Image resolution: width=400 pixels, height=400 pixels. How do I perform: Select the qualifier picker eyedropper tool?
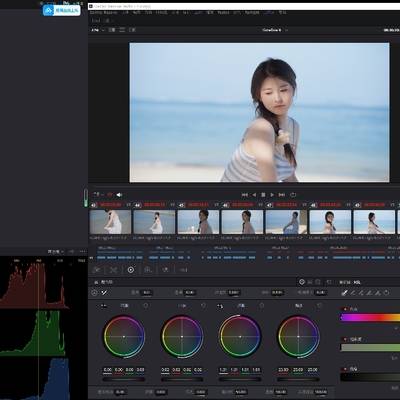pyautogui.click(x=344, y=293)
